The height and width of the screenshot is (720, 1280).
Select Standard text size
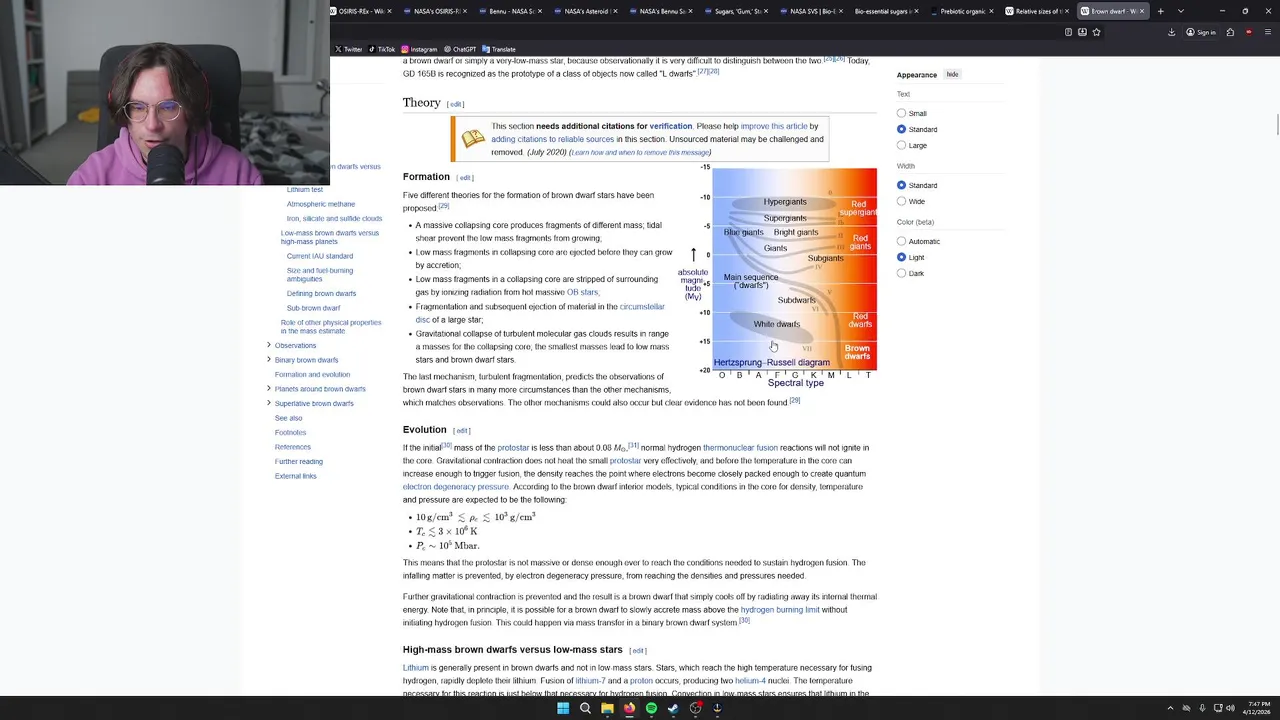point(901,129)
